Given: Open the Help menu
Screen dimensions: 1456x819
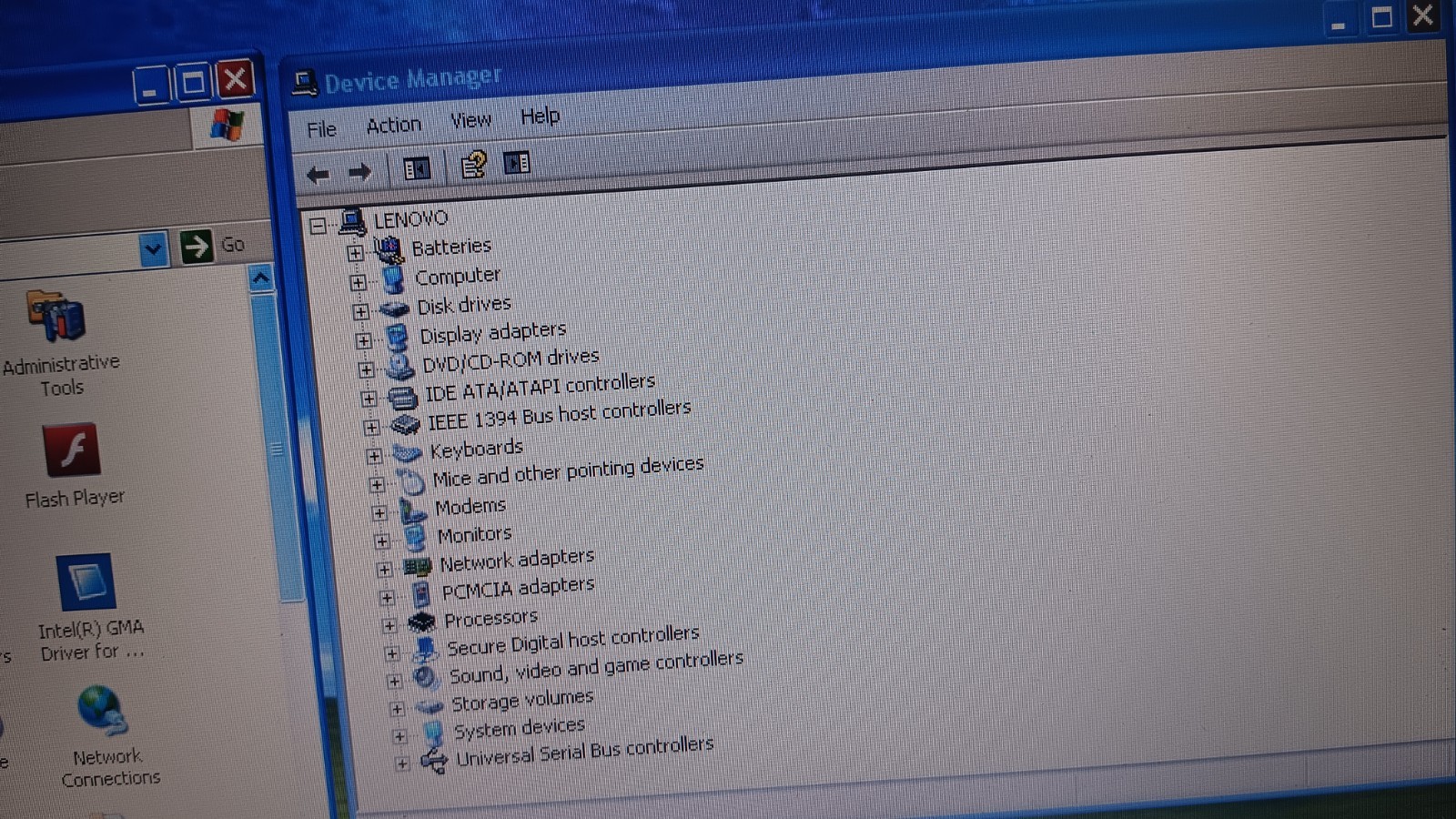Looking at the screenshot, I should (x=540, y=116).
